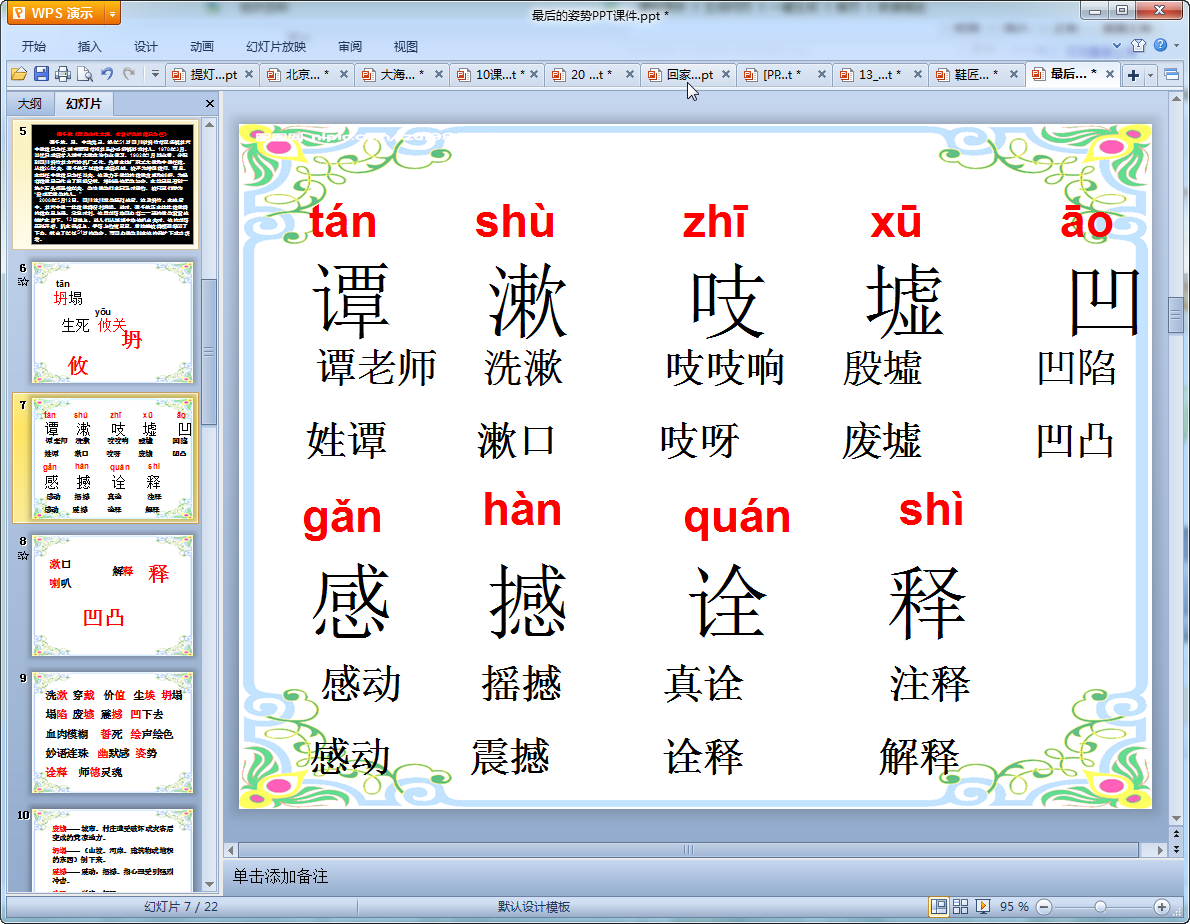Open the 视图 menu tab
The width and height of the screenshot is (1190, 924).
click(406, 46)
